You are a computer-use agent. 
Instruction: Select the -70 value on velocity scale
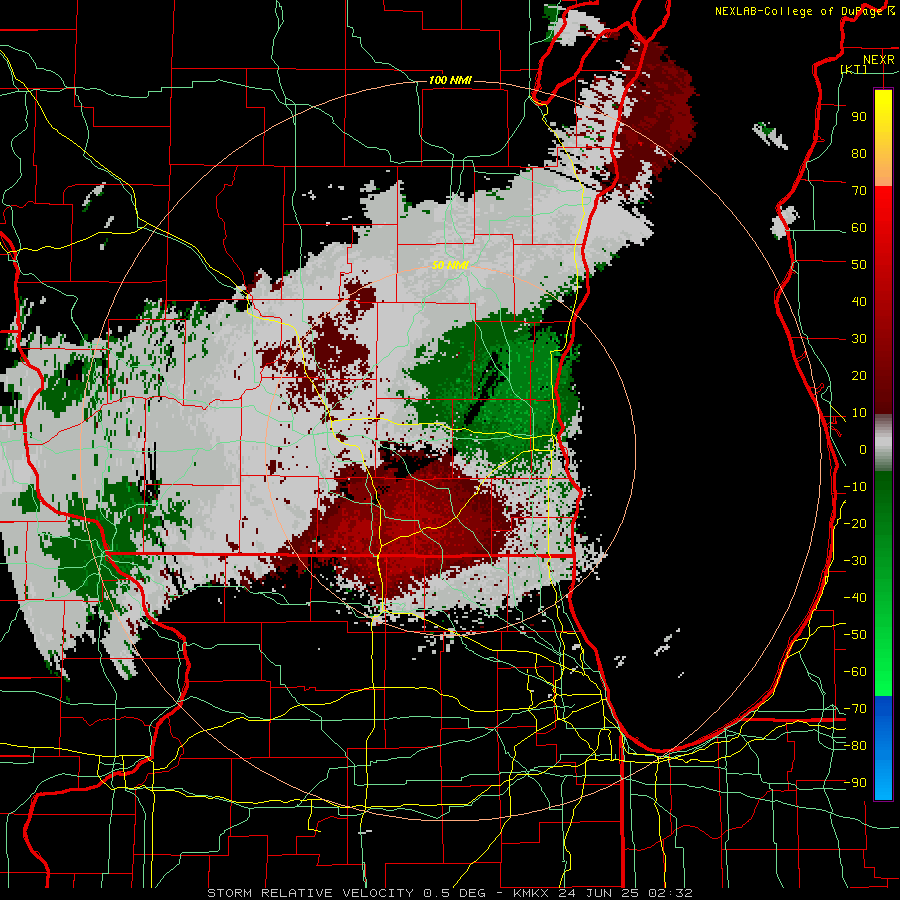pos(855,709)
